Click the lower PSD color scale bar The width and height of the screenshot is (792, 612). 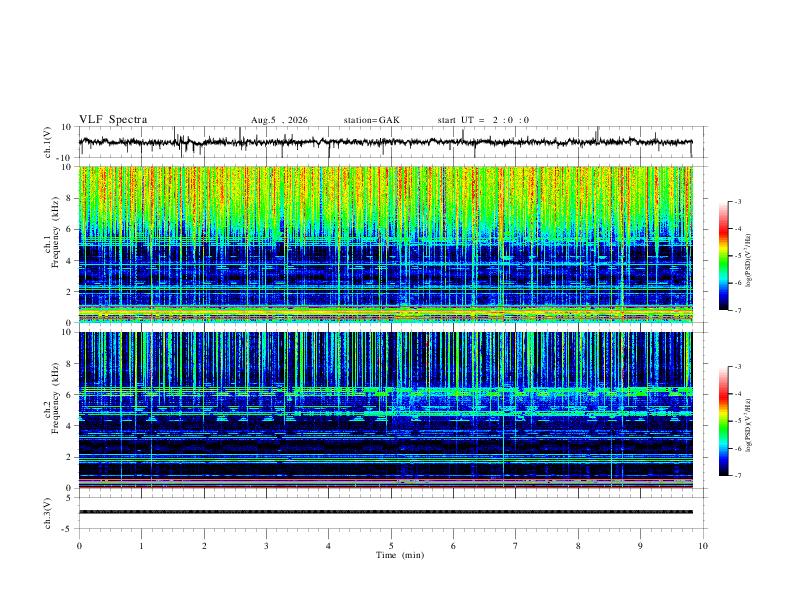724,421
